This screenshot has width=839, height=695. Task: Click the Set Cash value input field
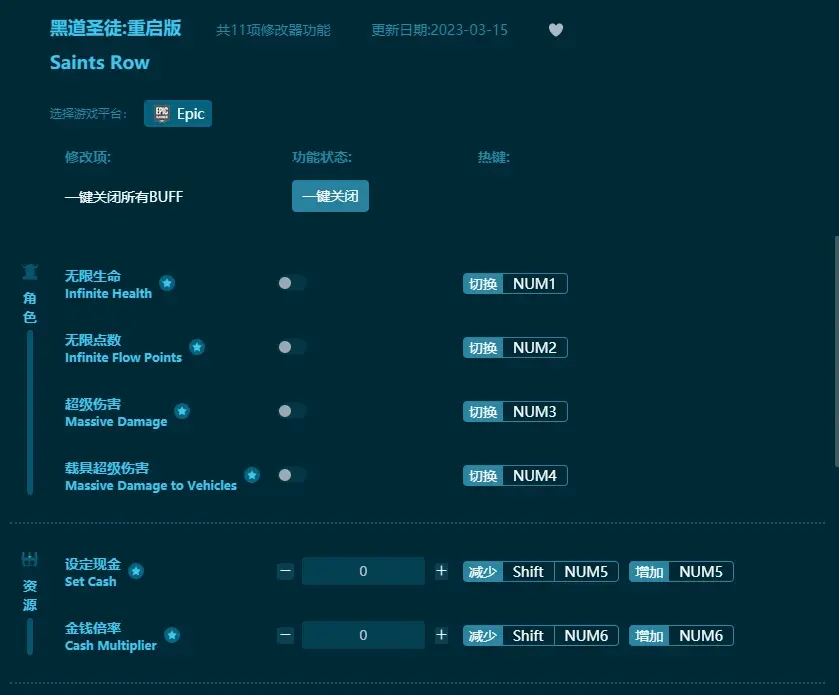363,570
